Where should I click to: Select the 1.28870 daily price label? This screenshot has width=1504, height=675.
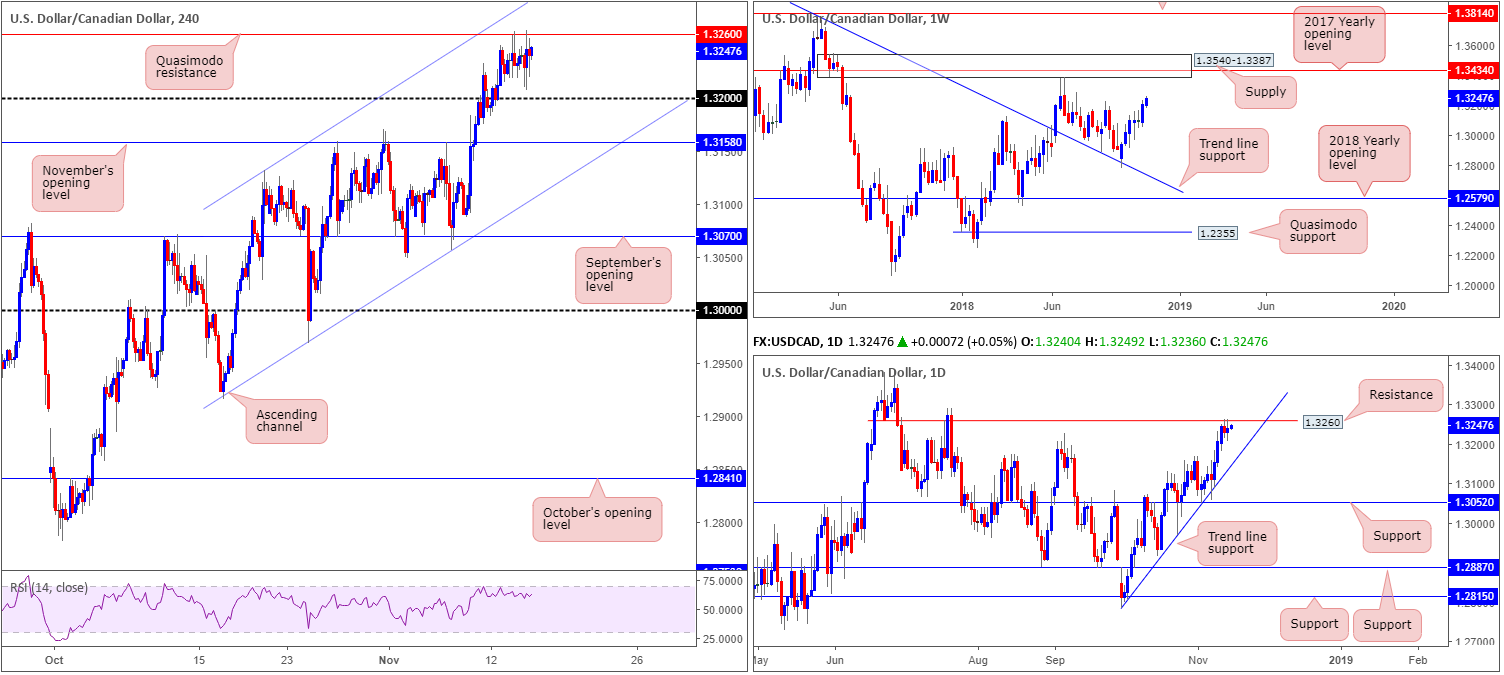[x=1475, y=567]
